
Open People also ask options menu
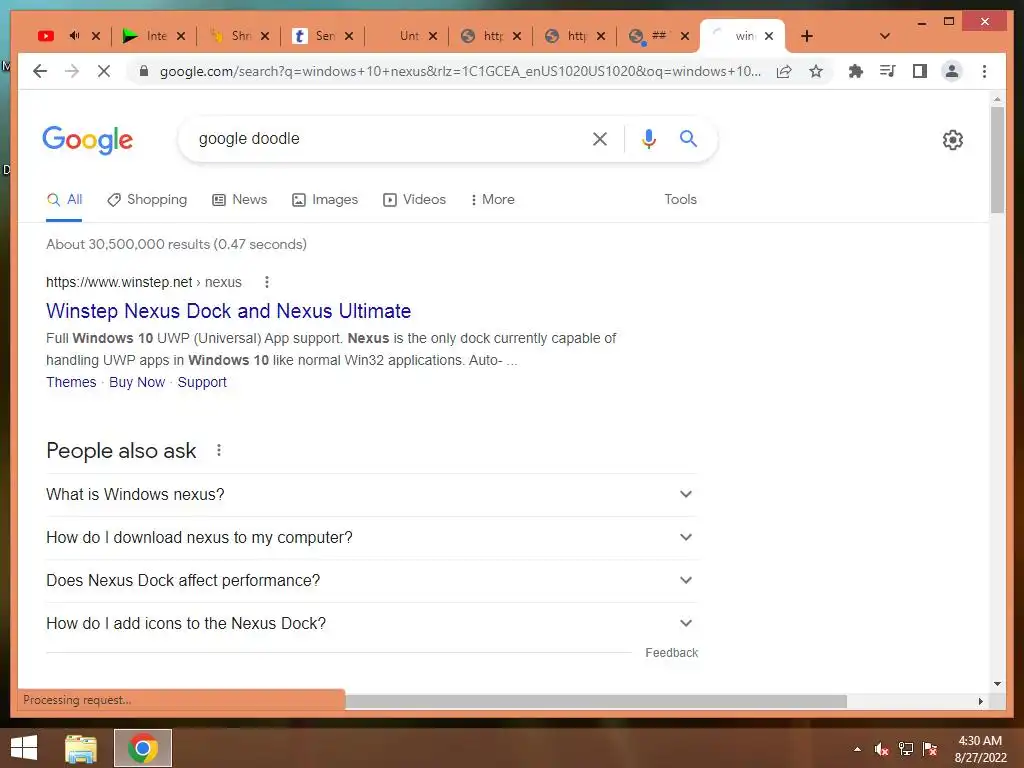pos(219,451)
